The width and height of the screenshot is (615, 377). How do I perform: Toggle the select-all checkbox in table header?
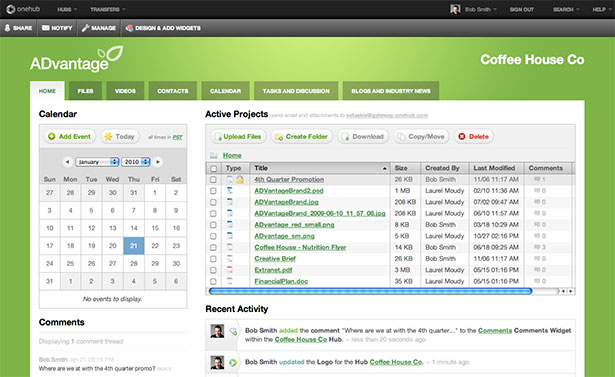click(214, 168)
